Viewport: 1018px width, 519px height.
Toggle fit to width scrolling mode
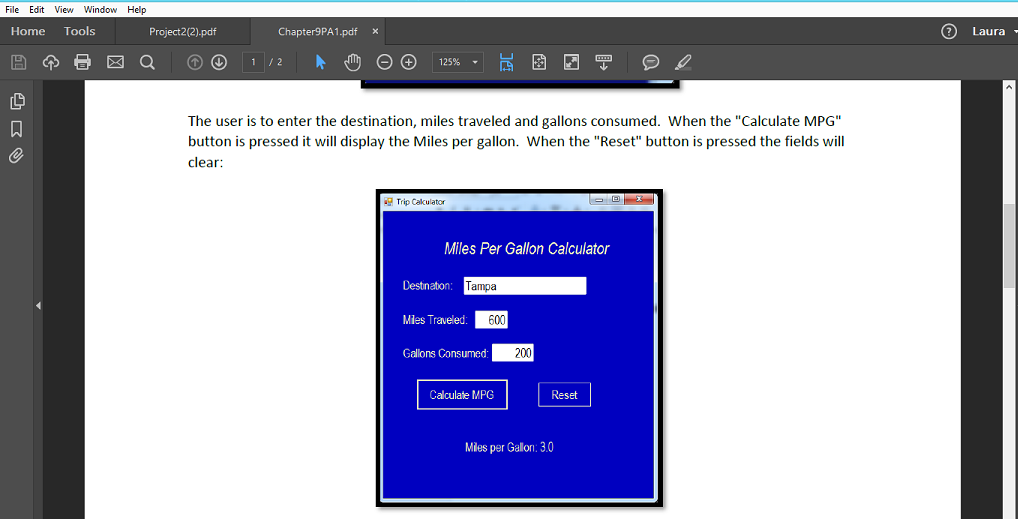click(x=506, y=62)
